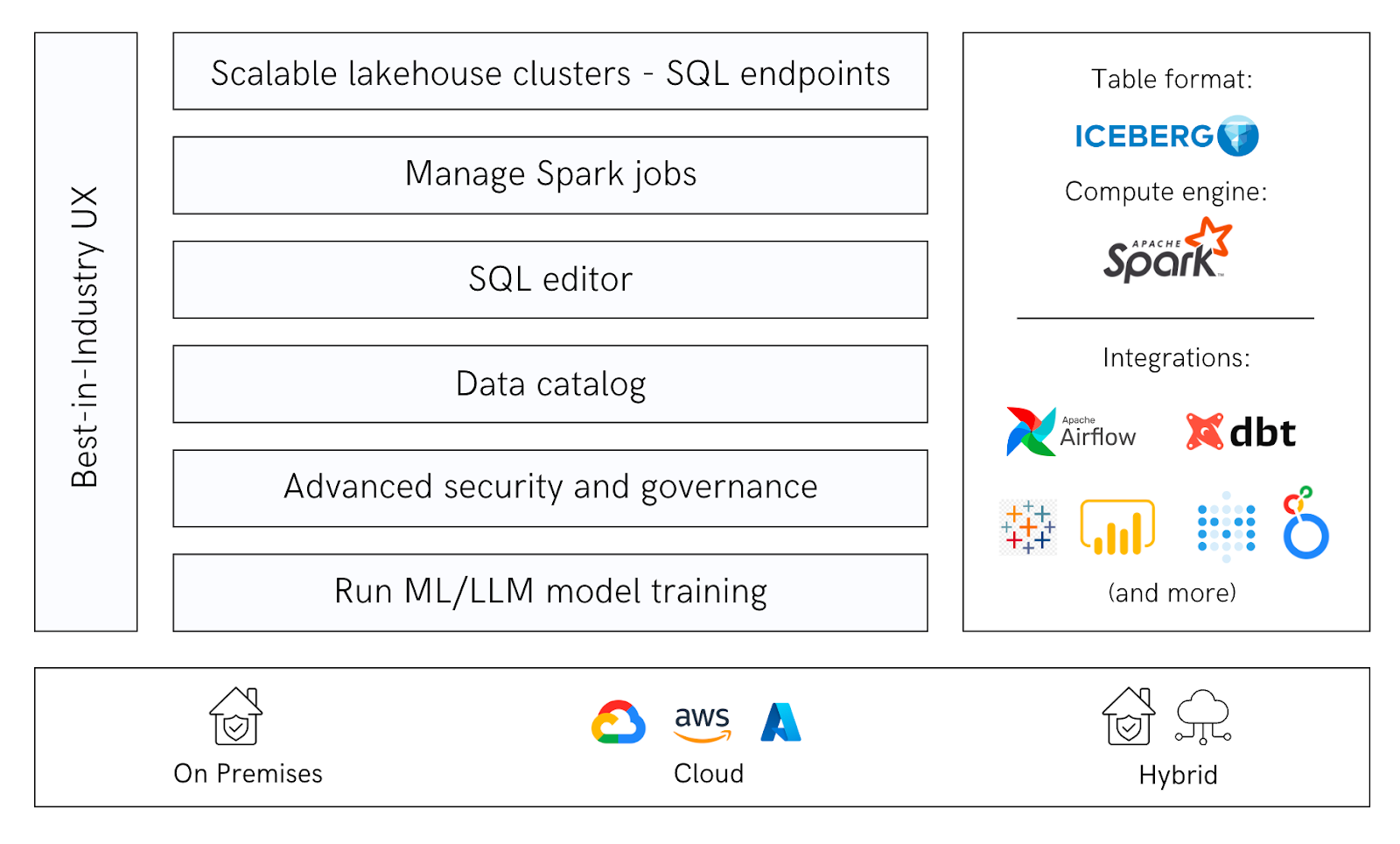Click the (and more) text

1172,593
